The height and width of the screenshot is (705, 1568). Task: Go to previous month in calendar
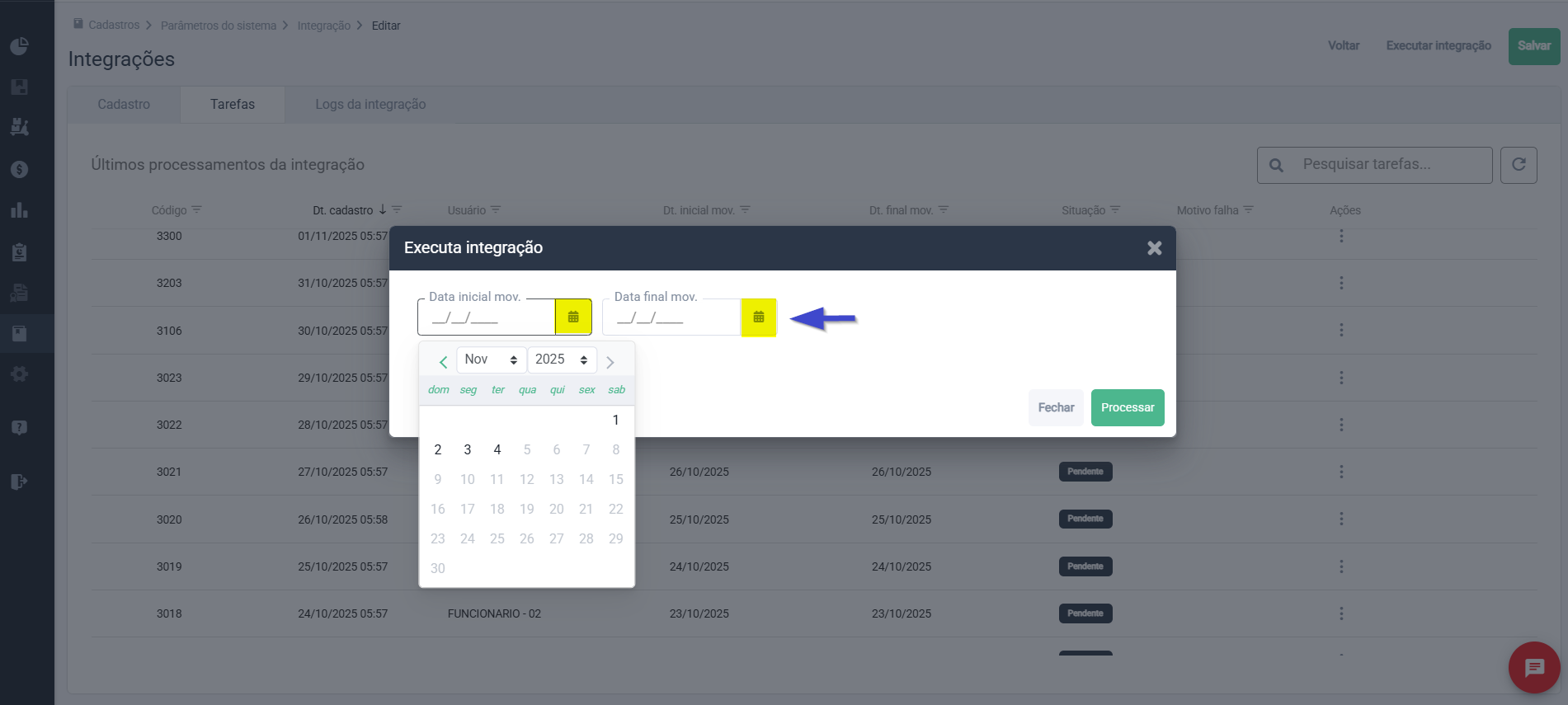tap(443, 362)
